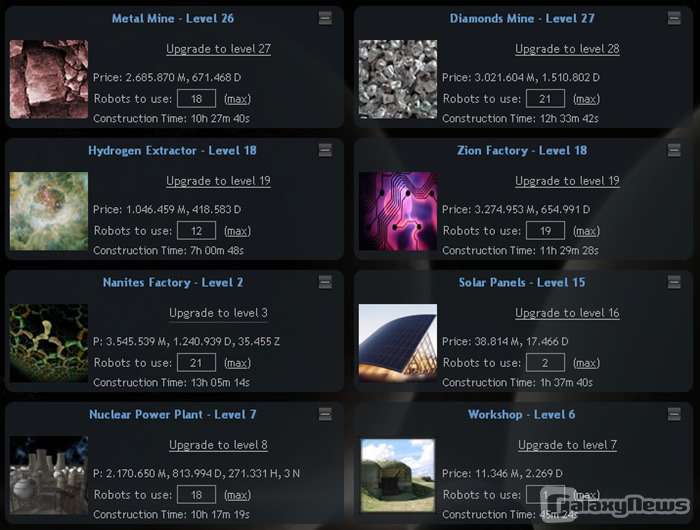
Task: Click 'Construction Time: 10h 17m 19s'
Action: [171, 514]
